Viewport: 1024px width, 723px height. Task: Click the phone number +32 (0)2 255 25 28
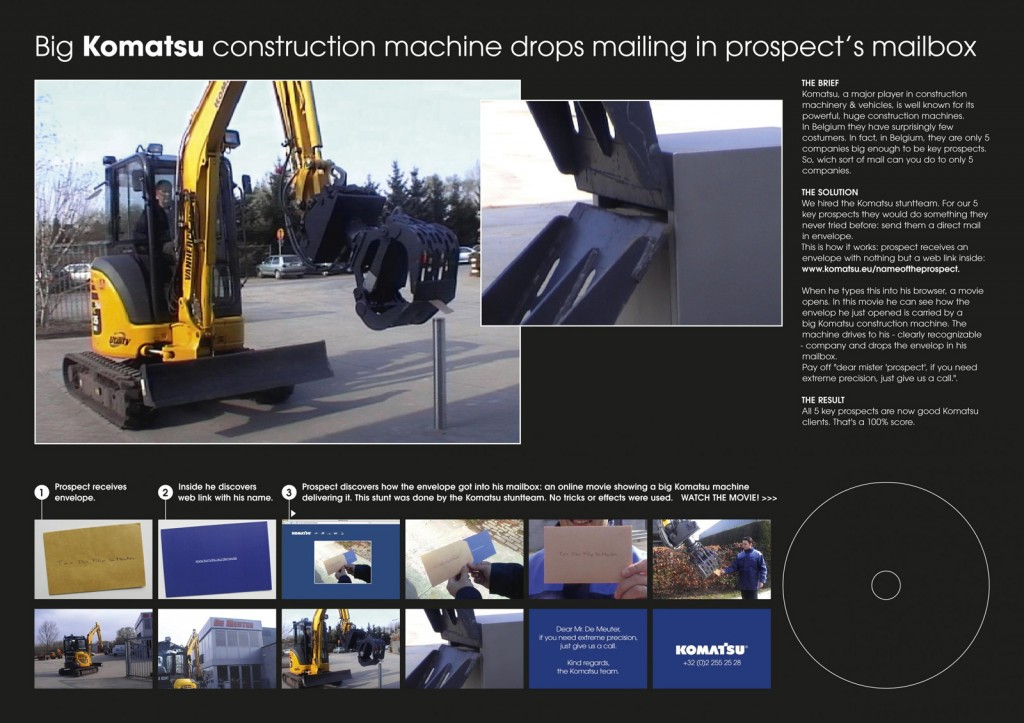712,662
